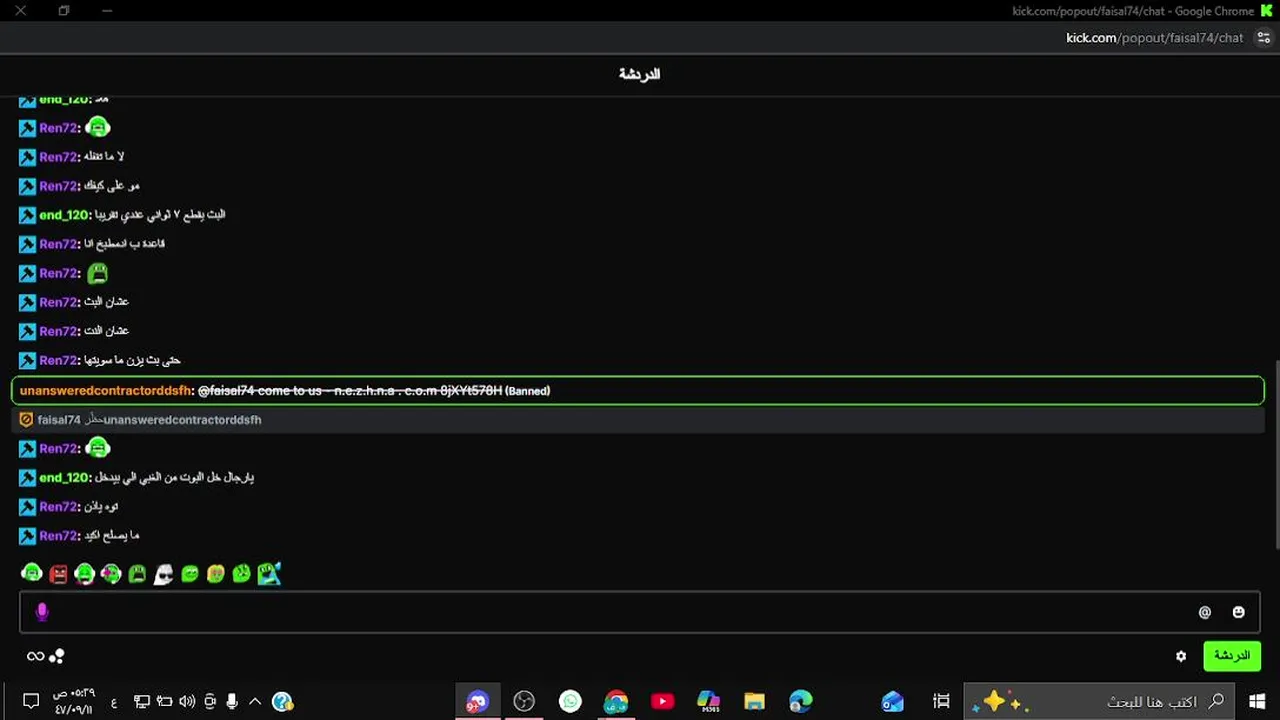Open the purple app with 9+ badge
The image size is (1280, 720).
477,701
